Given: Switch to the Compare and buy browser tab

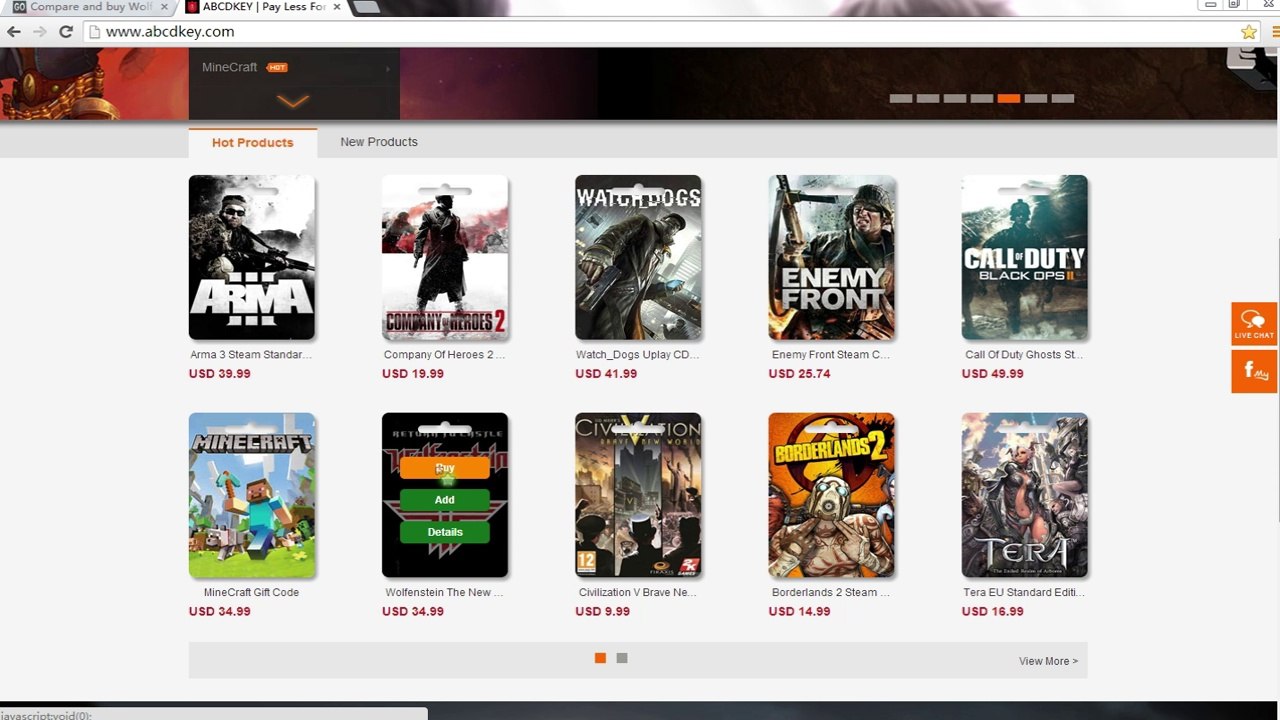Looking at the screenshot, I should coord(88,7).
